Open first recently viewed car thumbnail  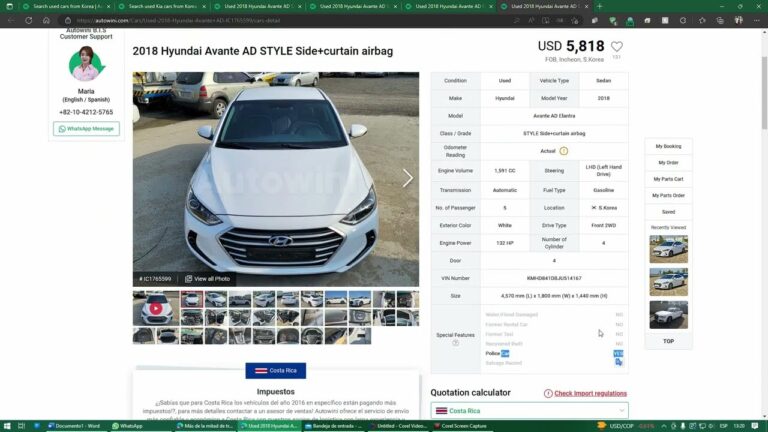coord(669,249)
